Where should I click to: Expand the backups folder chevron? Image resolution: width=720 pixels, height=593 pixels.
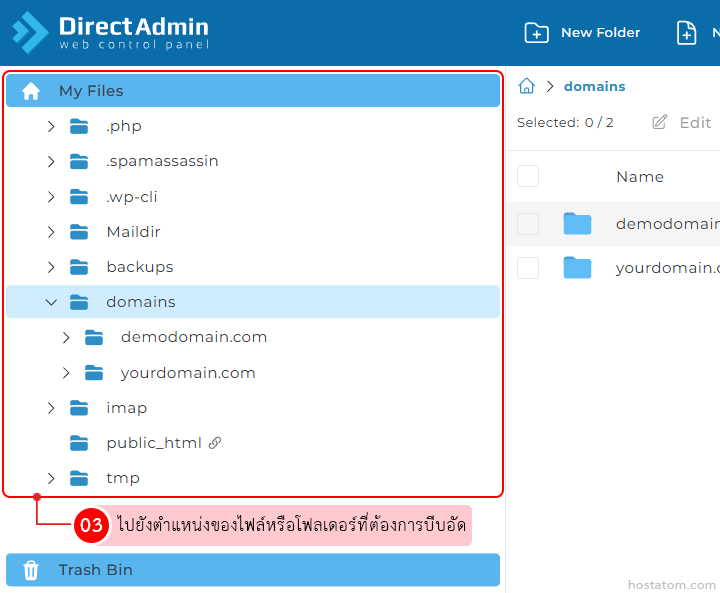(x=51, y=267)
